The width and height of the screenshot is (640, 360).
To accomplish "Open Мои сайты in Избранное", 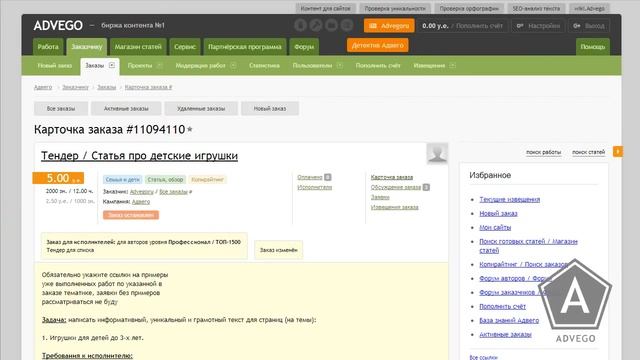I will 495,228.
